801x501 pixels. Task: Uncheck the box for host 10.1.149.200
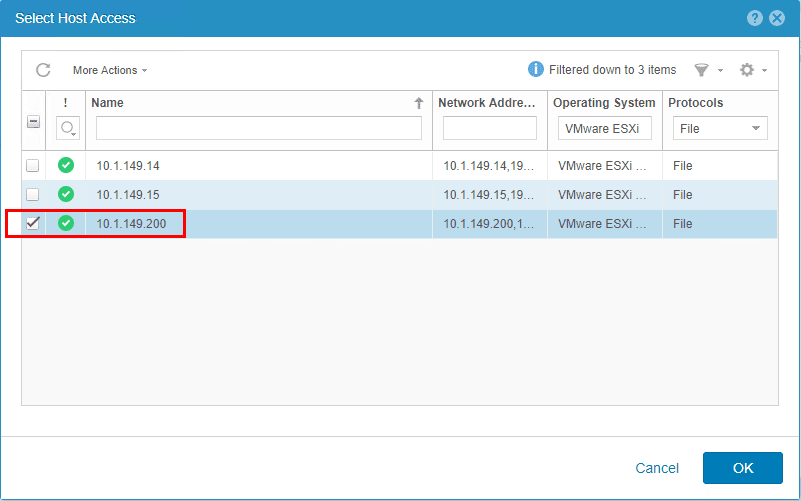33,223
